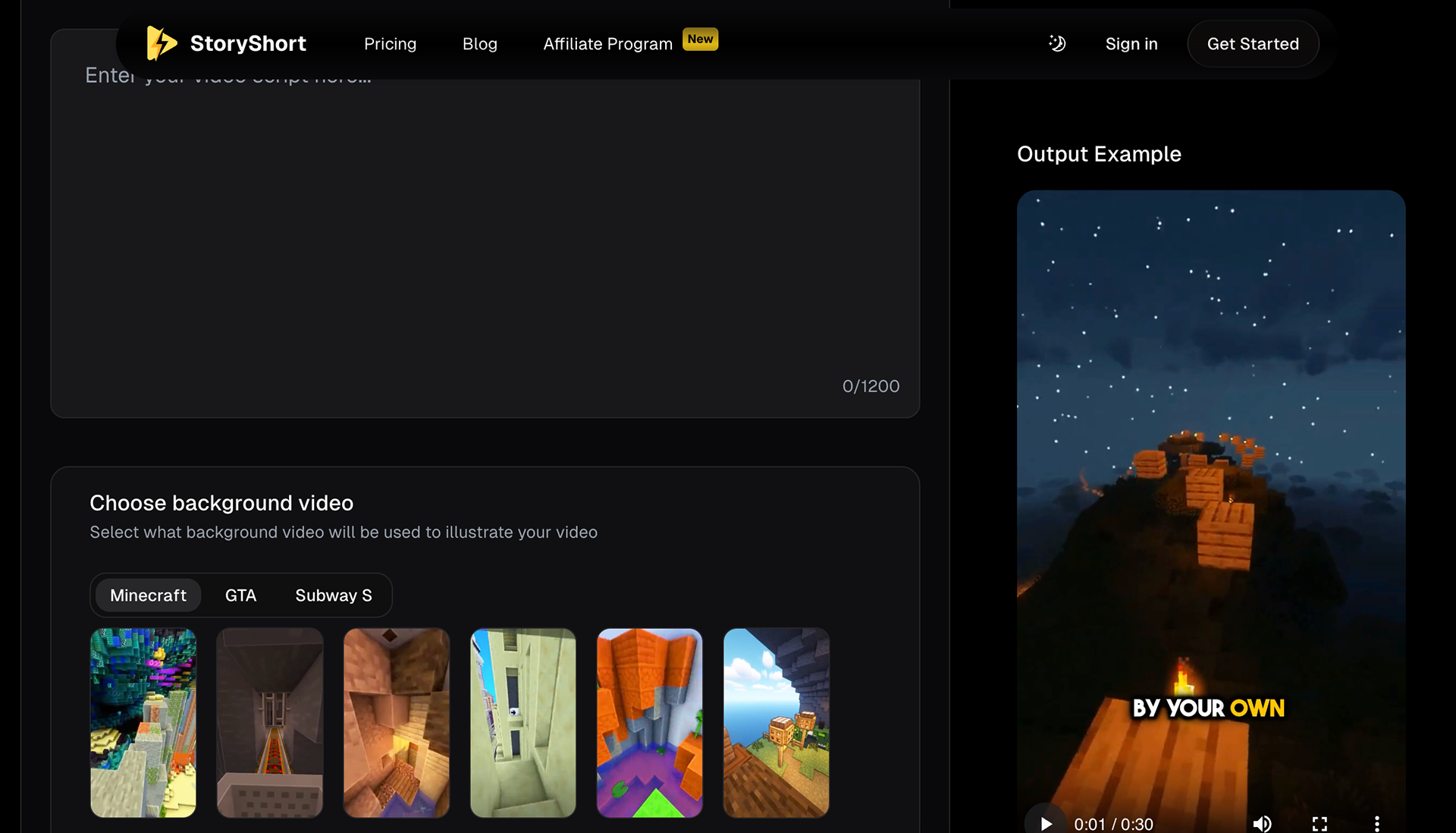Viewport: 1456px width, 833px height.
Task: Select the orange and purple parkour thumbnail
Action: point(650,722)
